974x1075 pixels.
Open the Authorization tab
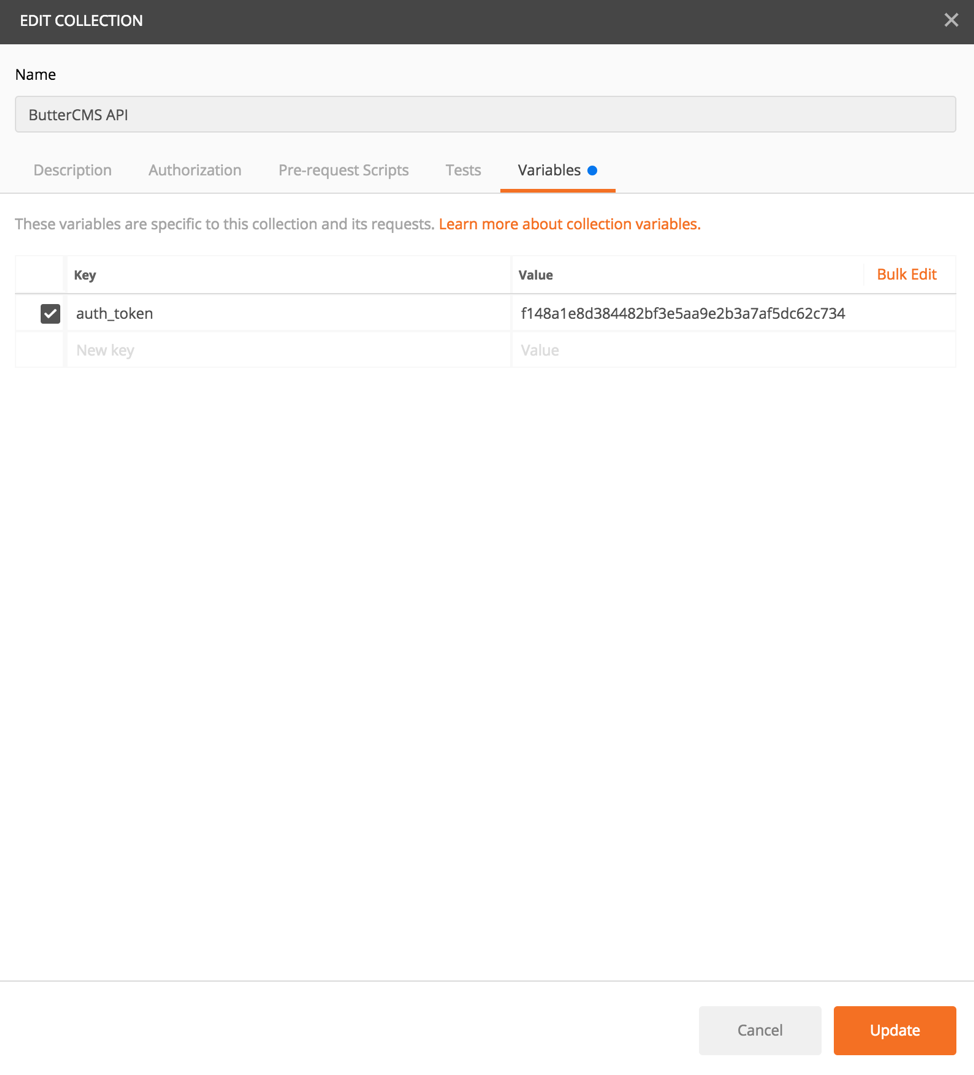click(x=195, y=170)
